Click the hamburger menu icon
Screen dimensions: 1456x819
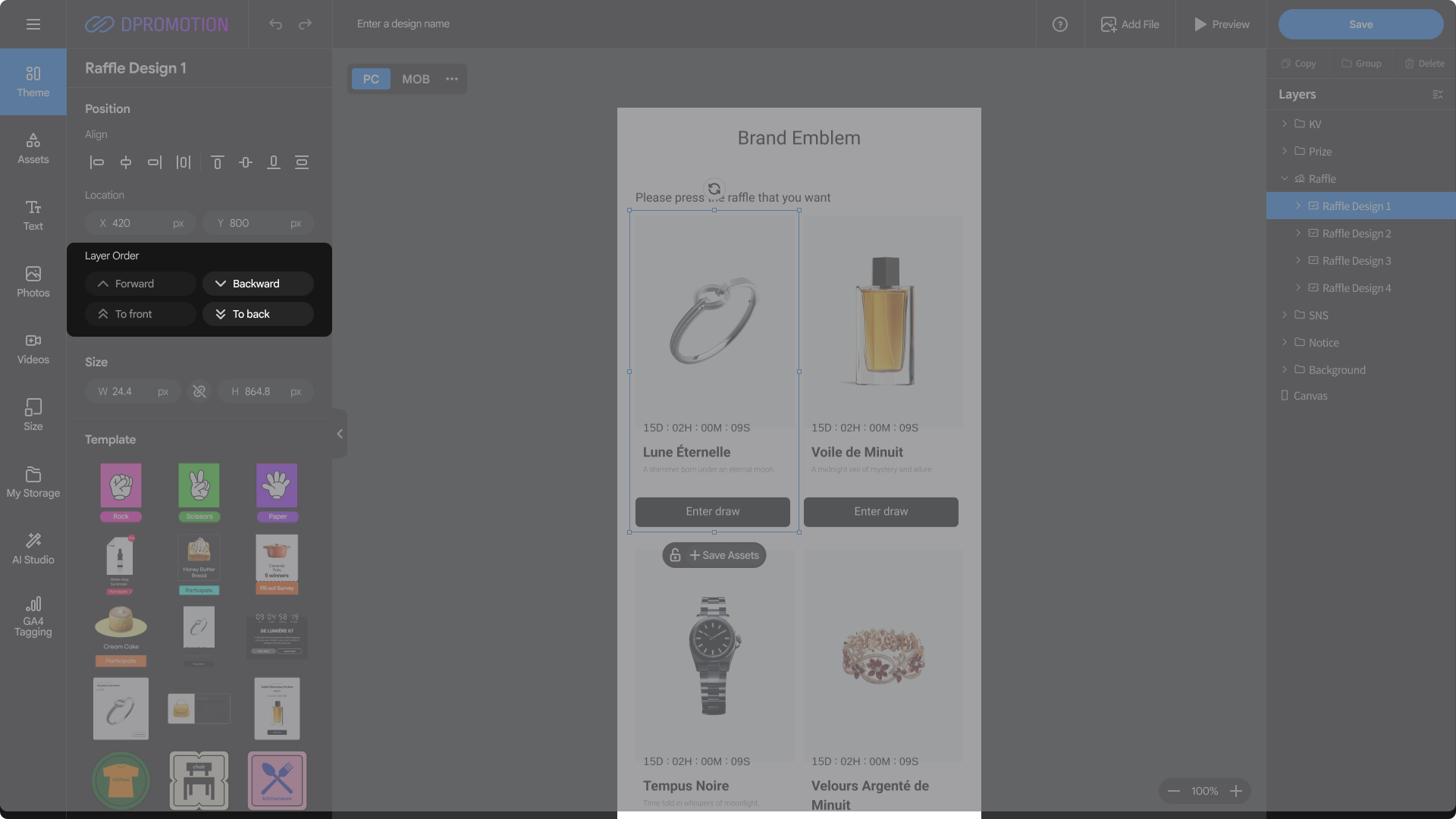(33, 24)
